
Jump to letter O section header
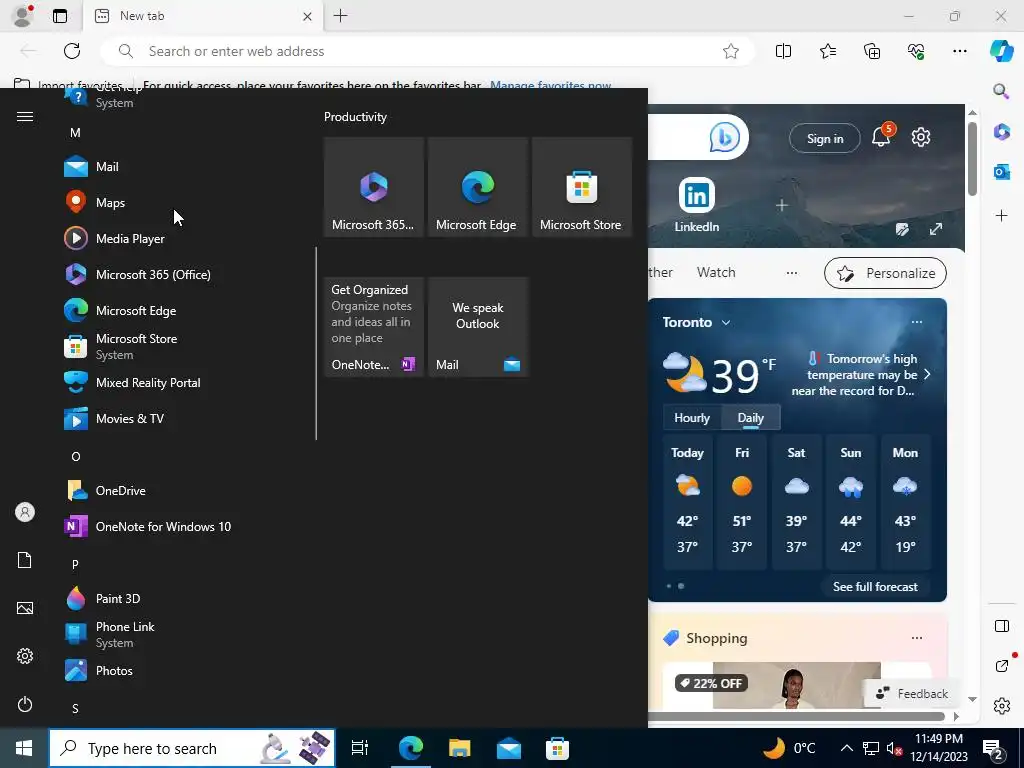coord(76,456)
